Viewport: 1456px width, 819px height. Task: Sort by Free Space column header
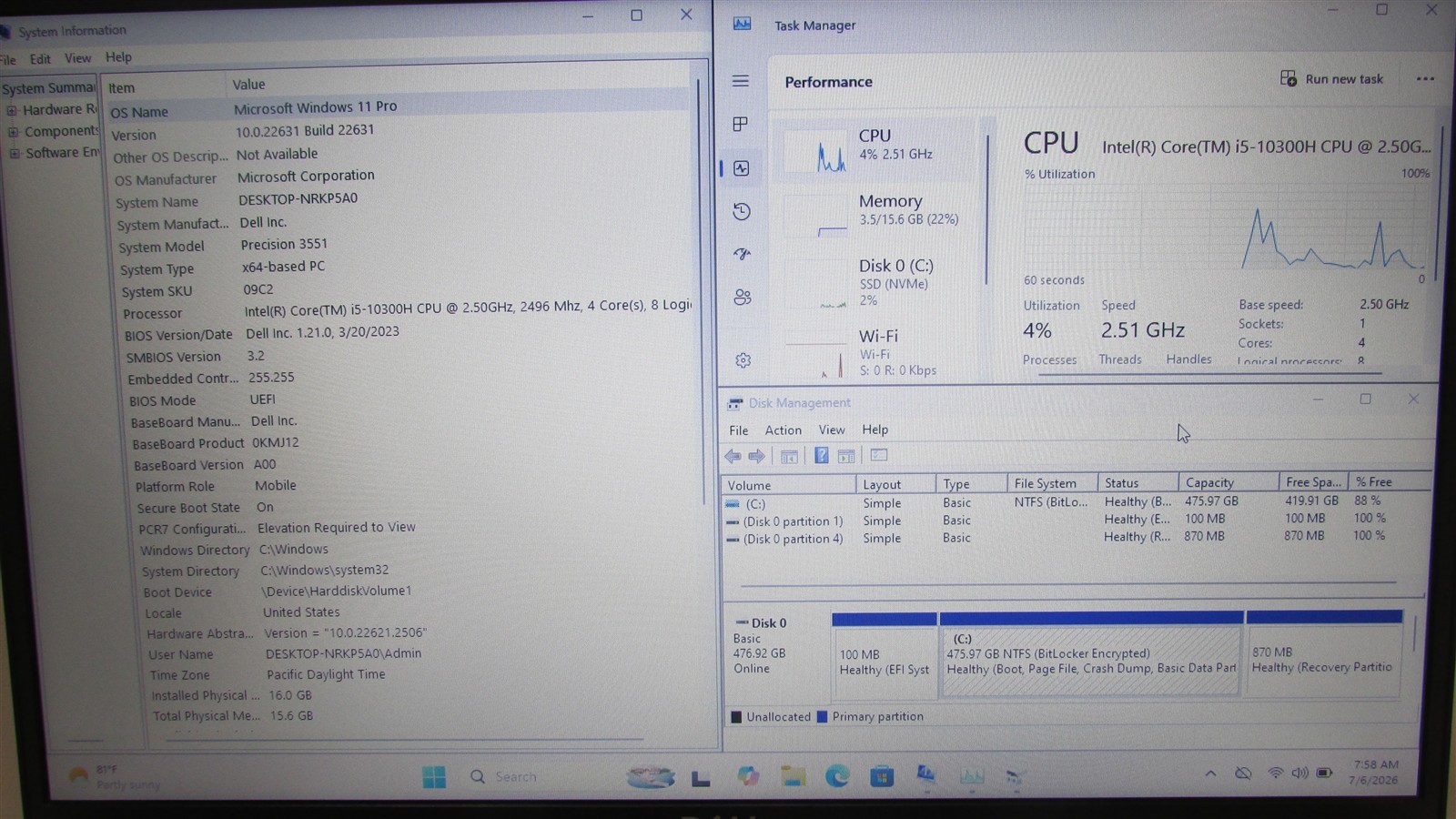coord(1312,481)
